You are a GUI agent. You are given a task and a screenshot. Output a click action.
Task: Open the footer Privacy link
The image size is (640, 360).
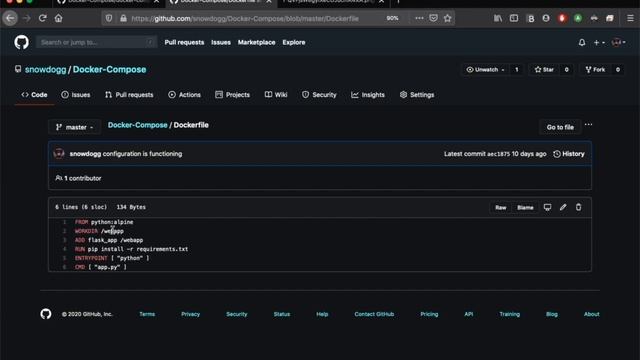coord(191,314)
